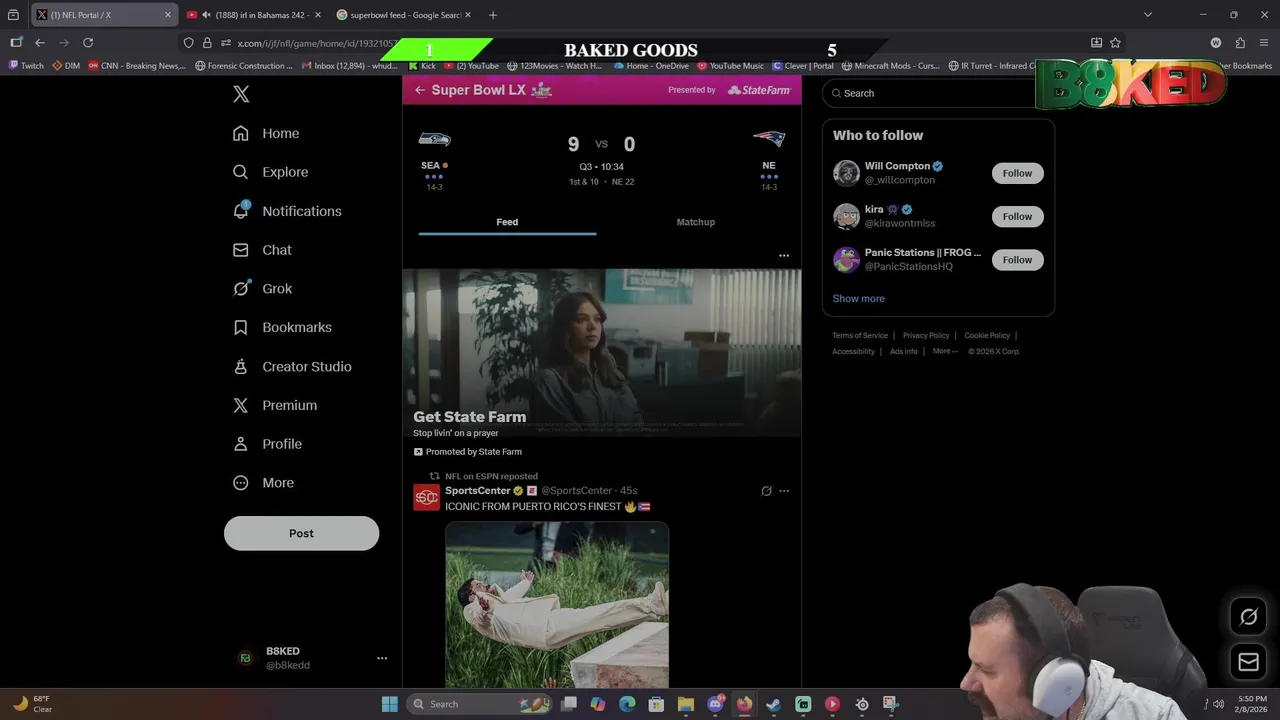1280x720 pixels.
Task: Open the Twitch bookmark in bookmarks bar
Action: [26, 66]
